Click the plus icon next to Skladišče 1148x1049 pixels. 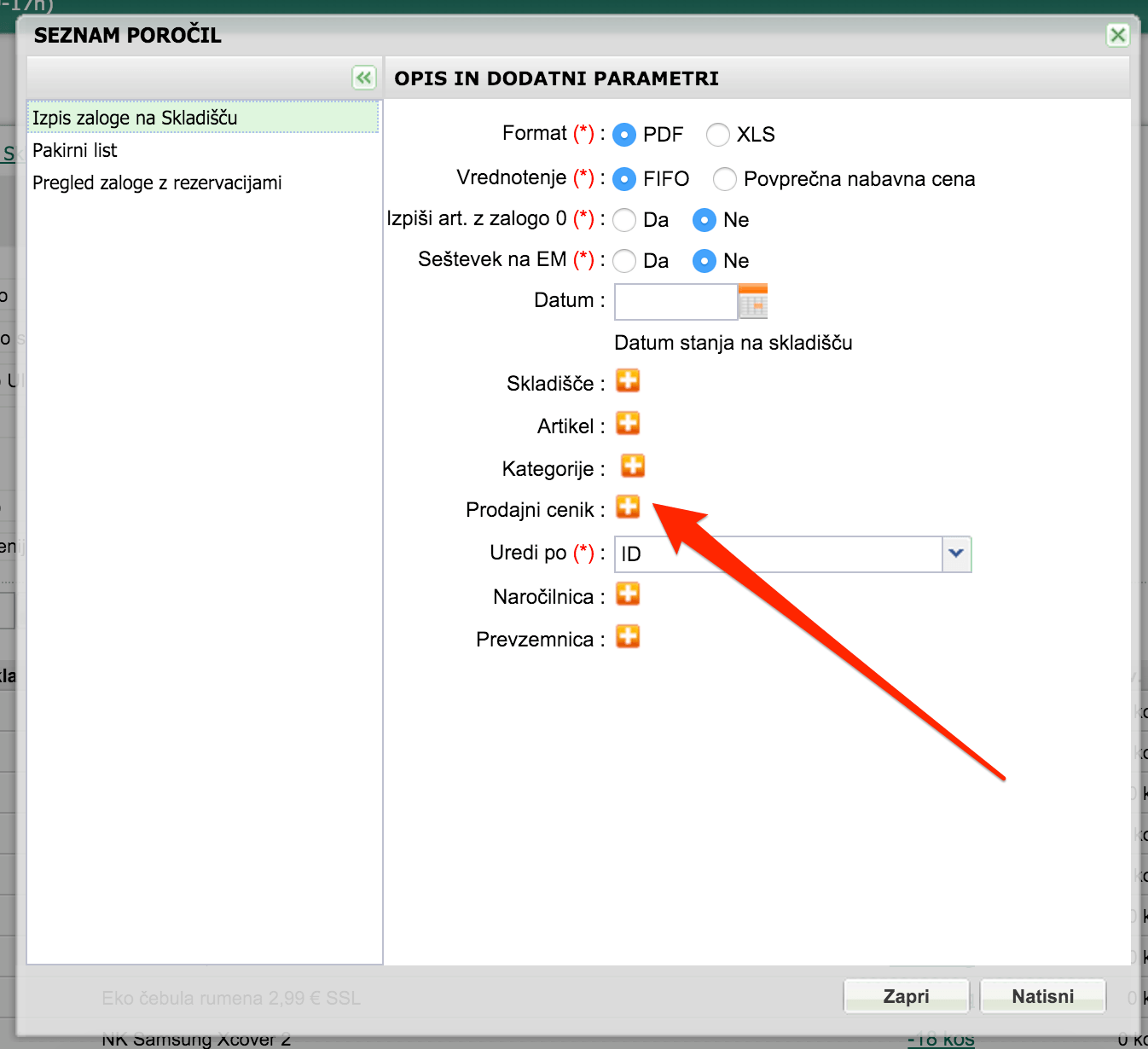pyautogui.click(x=628, y=380)
